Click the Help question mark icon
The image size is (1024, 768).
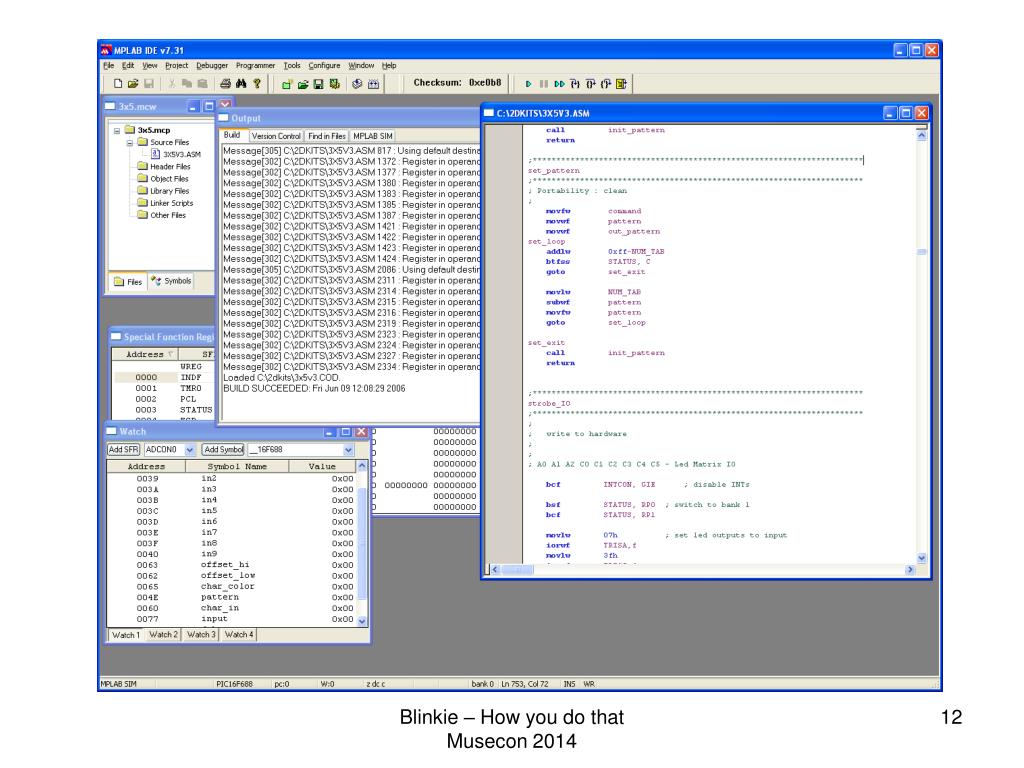257,84
